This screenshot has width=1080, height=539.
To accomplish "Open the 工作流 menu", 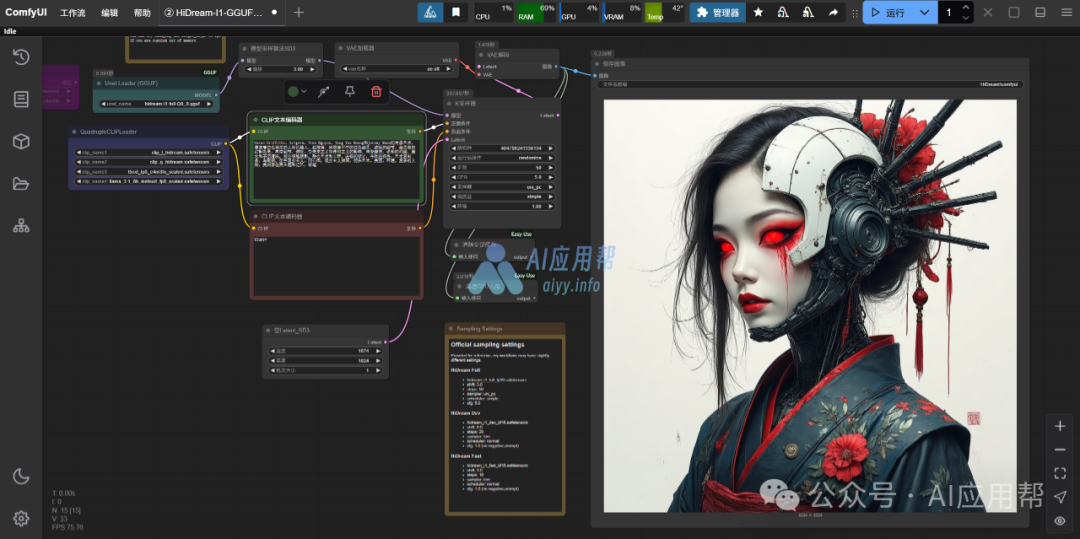I will click(x=73, y=12).
